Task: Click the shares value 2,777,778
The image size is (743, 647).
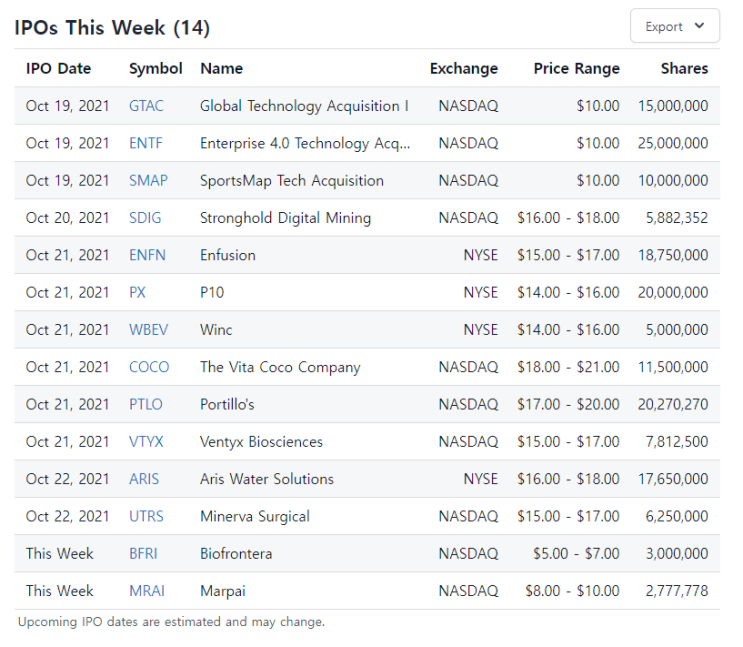Action: click(x=677, y=591)
